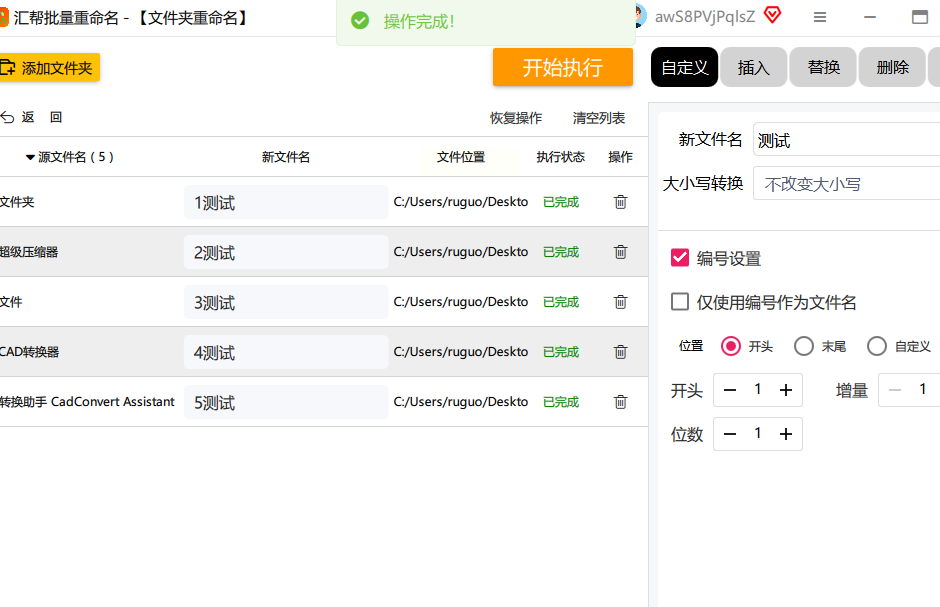940x607 pixels.
Task: Click the red VIP diamond icon
Action: (772, 15)
